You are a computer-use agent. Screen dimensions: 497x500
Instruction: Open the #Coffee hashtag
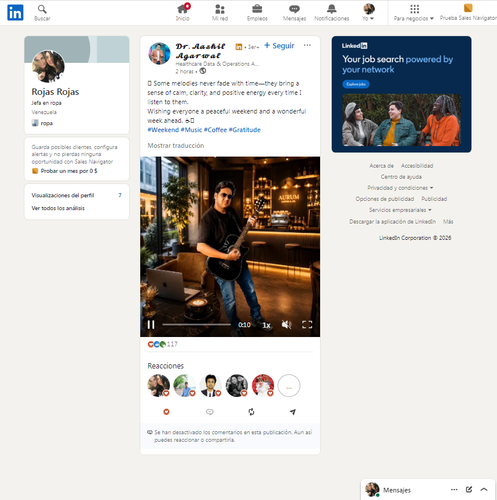click(215, 130)
